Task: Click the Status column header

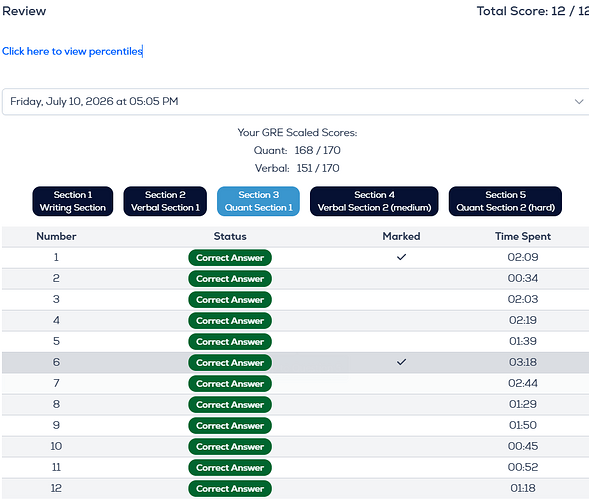Action: point(230,236)
